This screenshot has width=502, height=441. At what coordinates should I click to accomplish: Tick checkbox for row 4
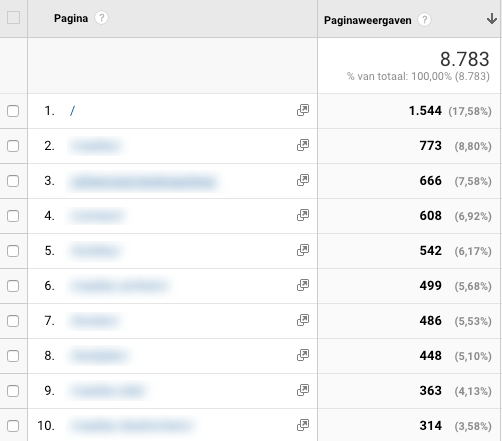(13, 216)
